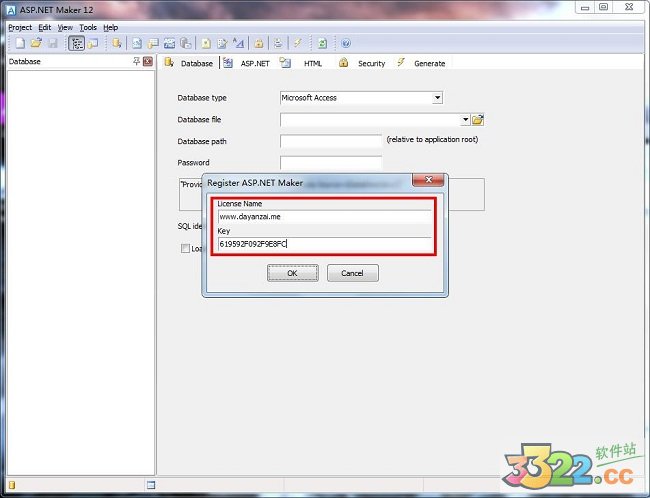
Task: Click the page-with-pencil edit toolbar icon
Action: pos(222,43)
